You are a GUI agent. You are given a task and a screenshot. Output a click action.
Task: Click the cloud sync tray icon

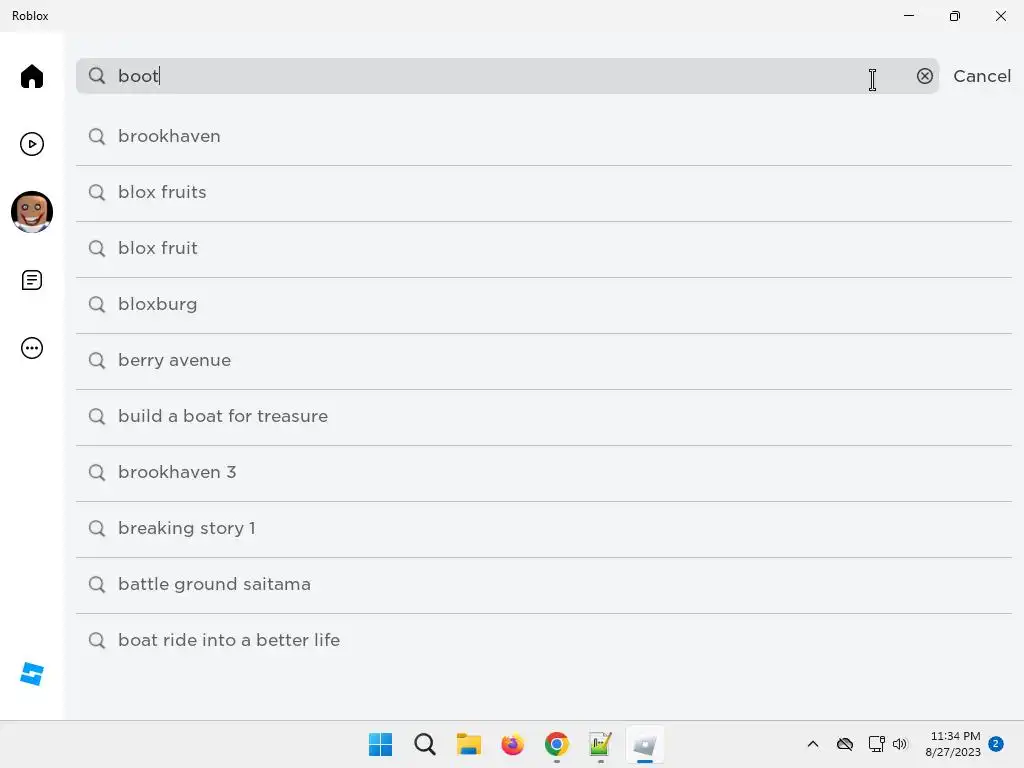[844, 744]
